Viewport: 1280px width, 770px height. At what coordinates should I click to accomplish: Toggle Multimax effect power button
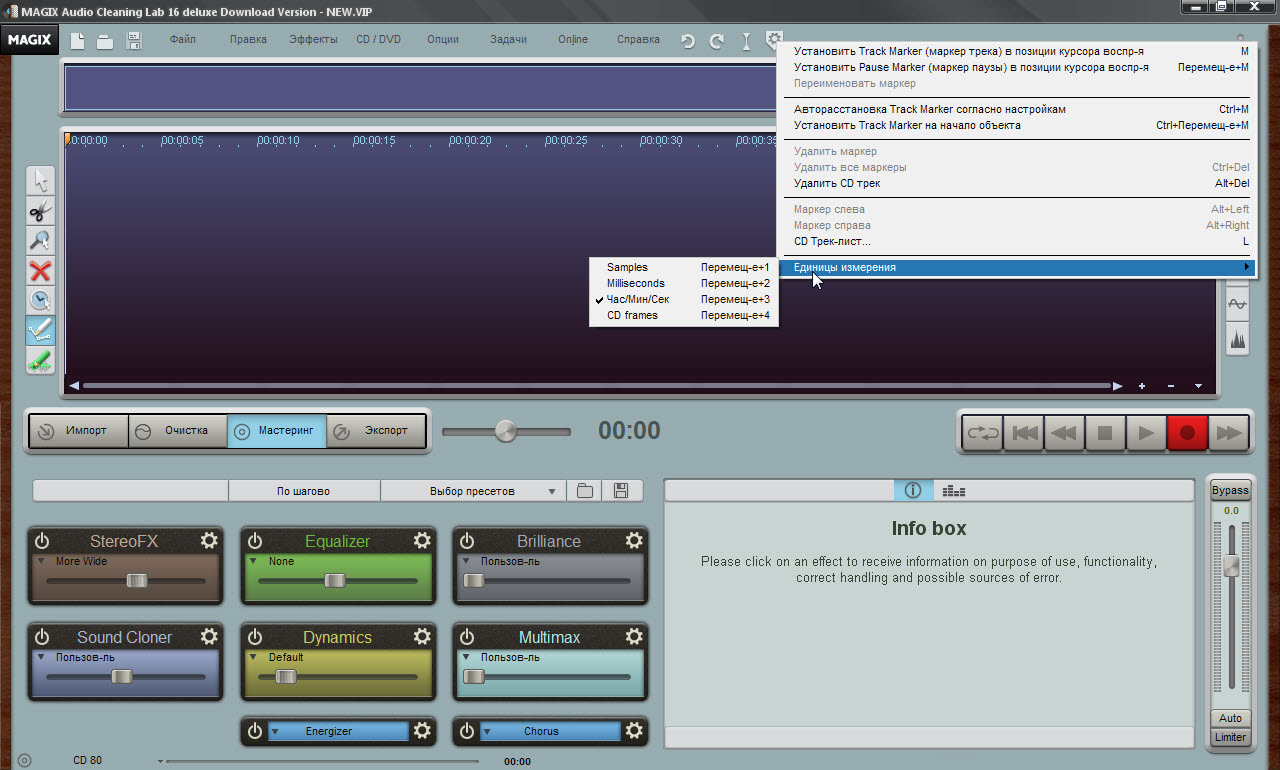click(467, 636)
